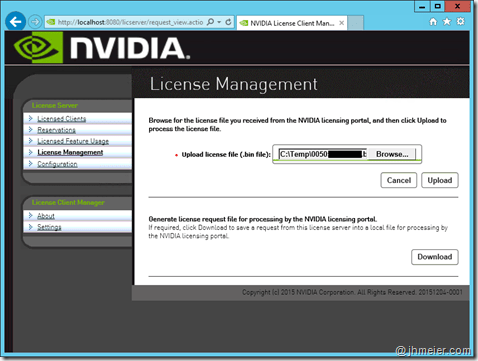This screenshot has width=478, height=361.
Task: Open the About link
Action: click(x=46, y=216)
